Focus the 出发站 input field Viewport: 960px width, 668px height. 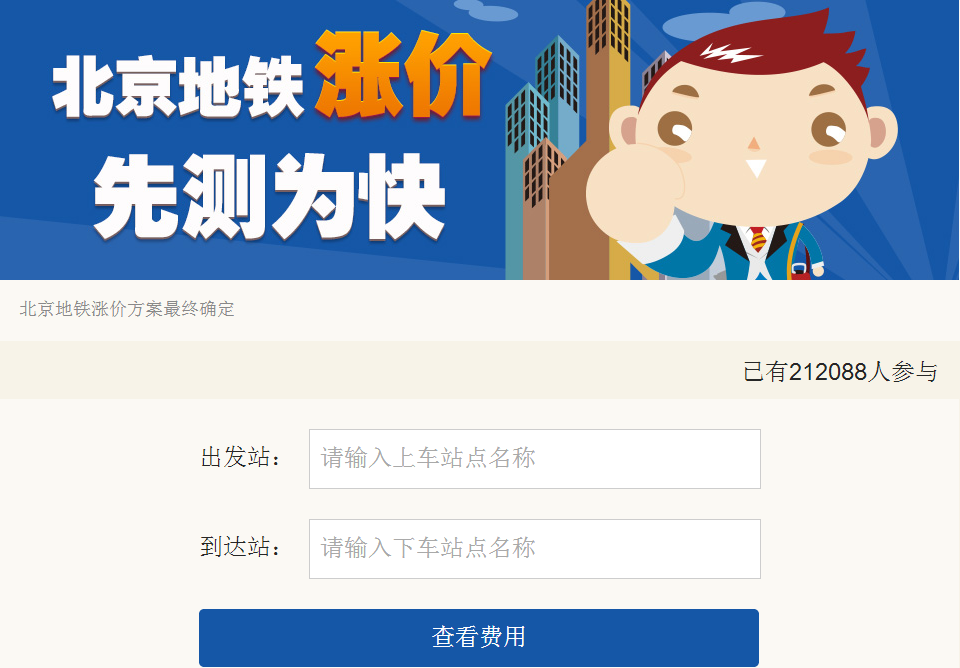pos(534,459)
